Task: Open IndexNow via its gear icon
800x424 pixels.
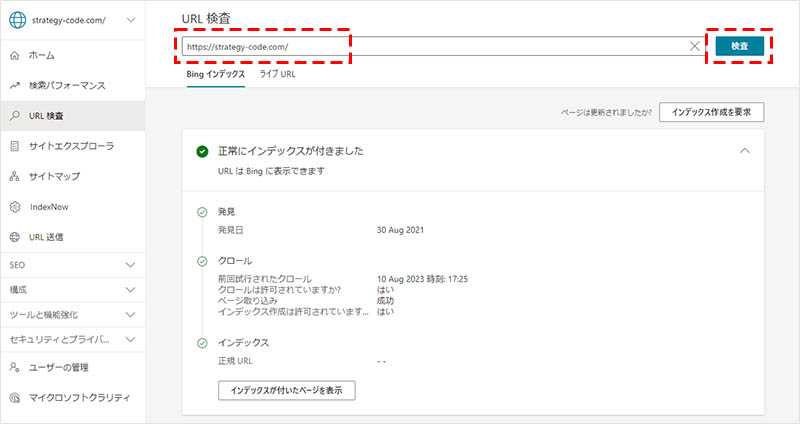Action: coord(13,207)
